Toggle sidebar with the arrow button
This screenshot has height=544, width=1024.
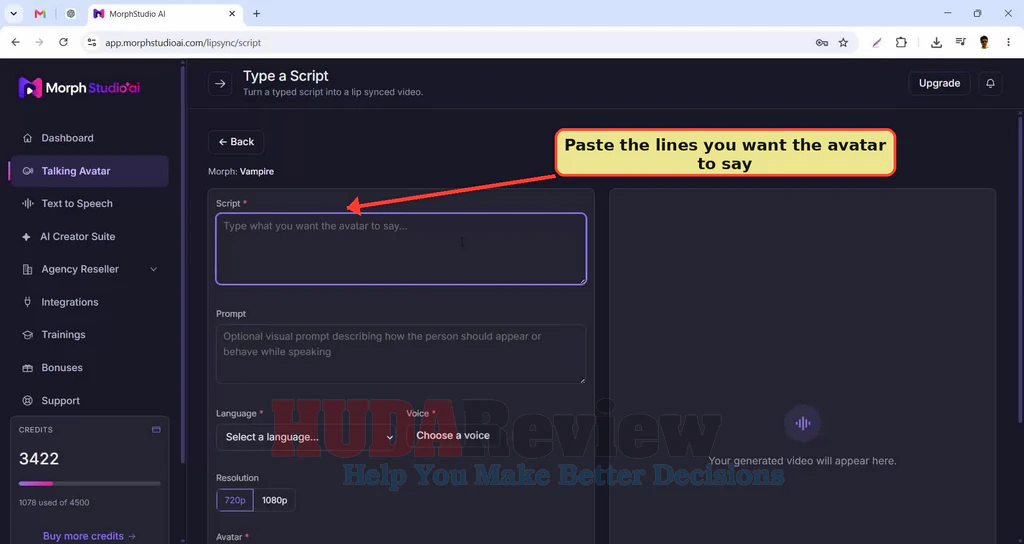pyautogui.click(x=220, y=84)
